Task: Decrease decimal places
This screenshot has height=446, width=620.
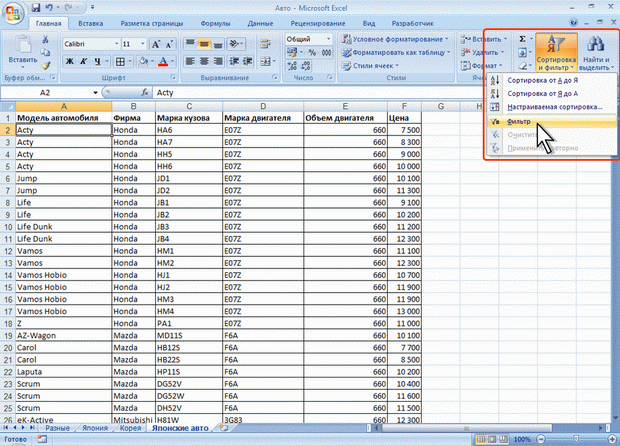Action: (x=306, y=66)
